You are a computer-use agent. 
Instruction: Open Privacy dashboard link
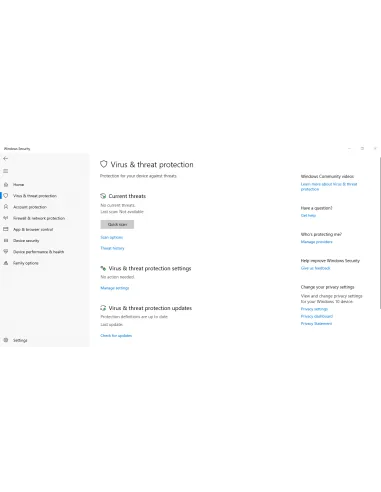pos(317,316)
